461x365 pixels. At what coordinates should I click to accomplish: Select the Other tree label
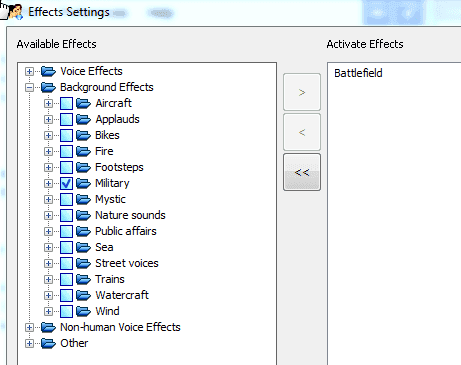coord(74,343)
